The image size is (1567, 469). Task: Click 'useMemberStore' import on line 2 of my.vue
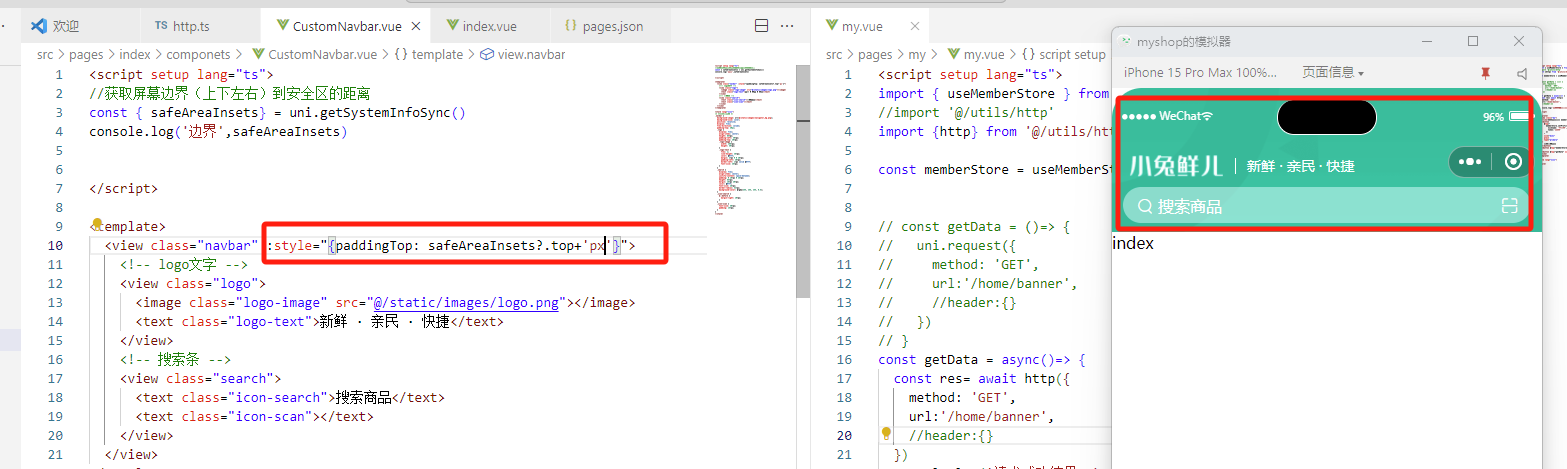[997, 94]
